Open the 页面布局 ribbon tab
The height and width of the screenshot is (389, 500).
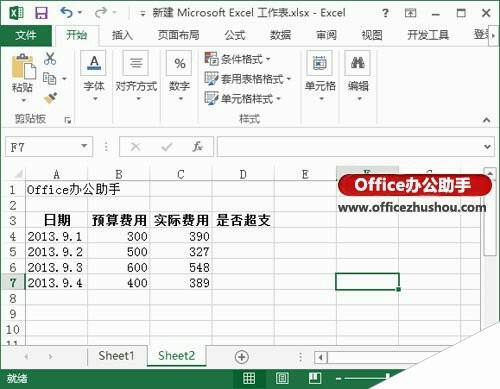179,35
